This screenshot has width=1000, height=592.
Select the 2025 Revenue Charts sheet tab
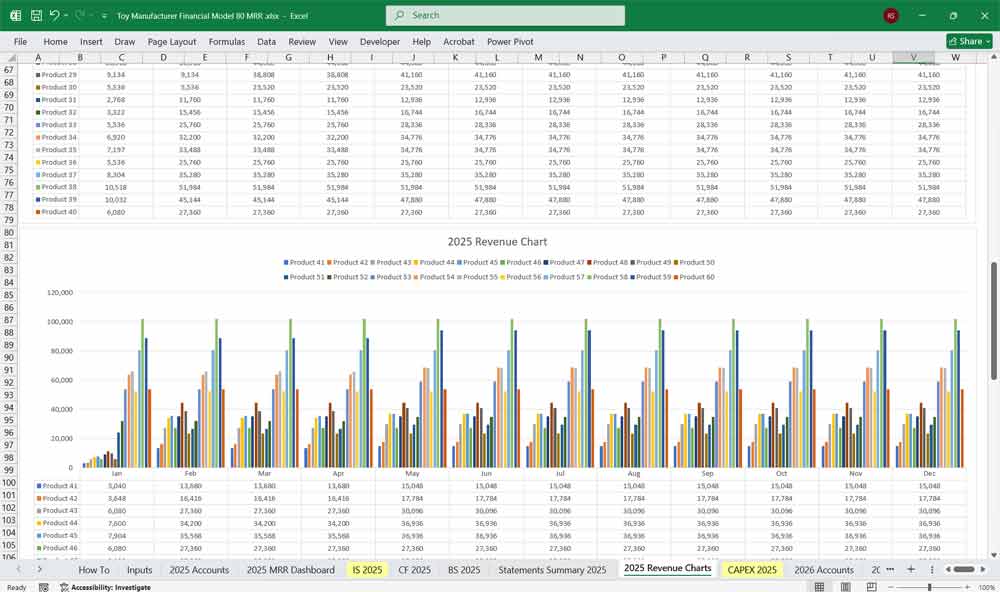[x=667, y=568]
